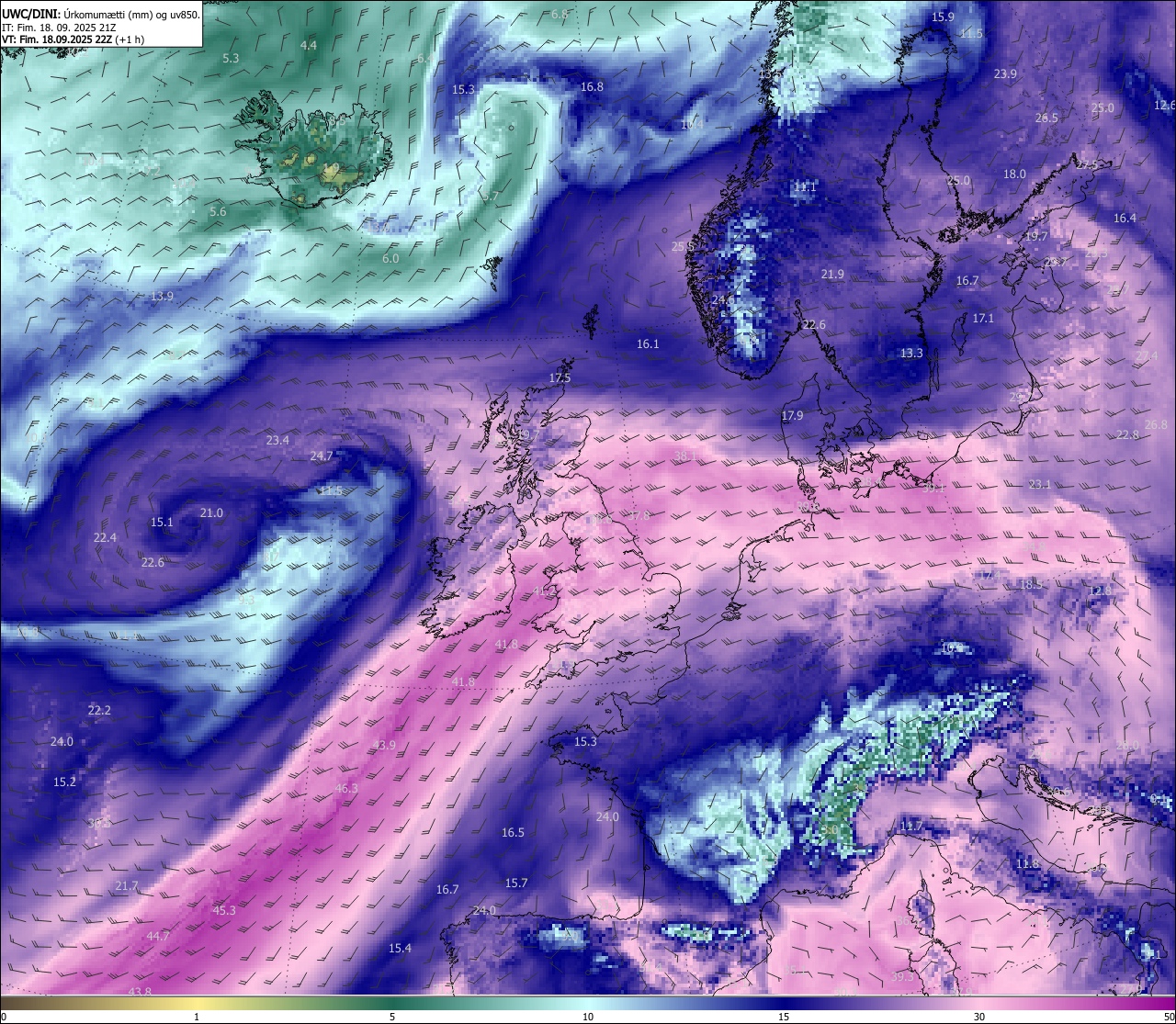This screenshot has width=1176, height=1024.
Task: Click the value 17.9 near Denmark
Action: tap(792, 415)
